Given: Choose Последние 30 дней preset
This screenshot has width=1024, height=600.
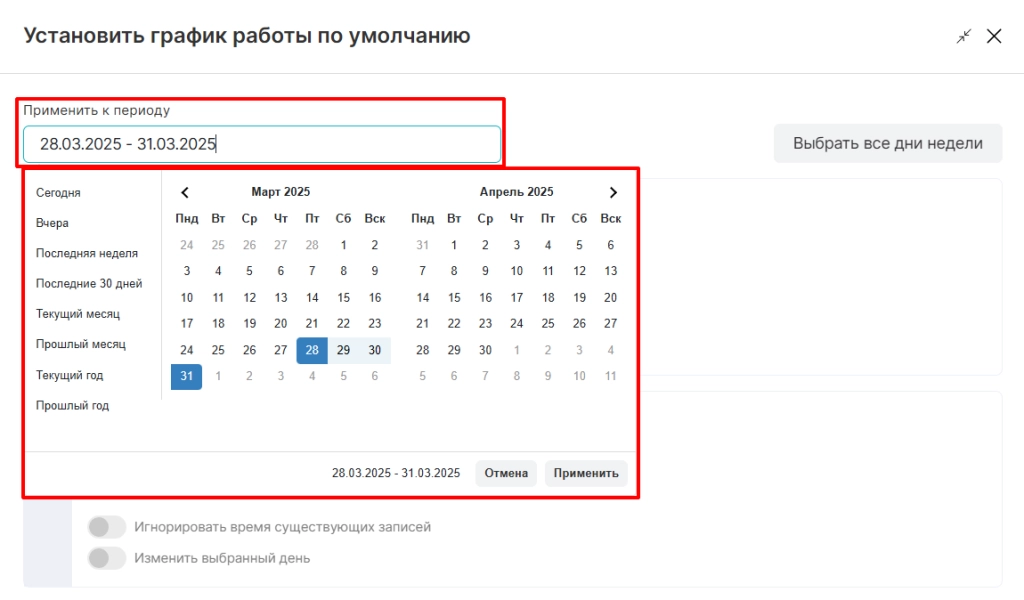Looking at the screenshot, I should 89,283.
